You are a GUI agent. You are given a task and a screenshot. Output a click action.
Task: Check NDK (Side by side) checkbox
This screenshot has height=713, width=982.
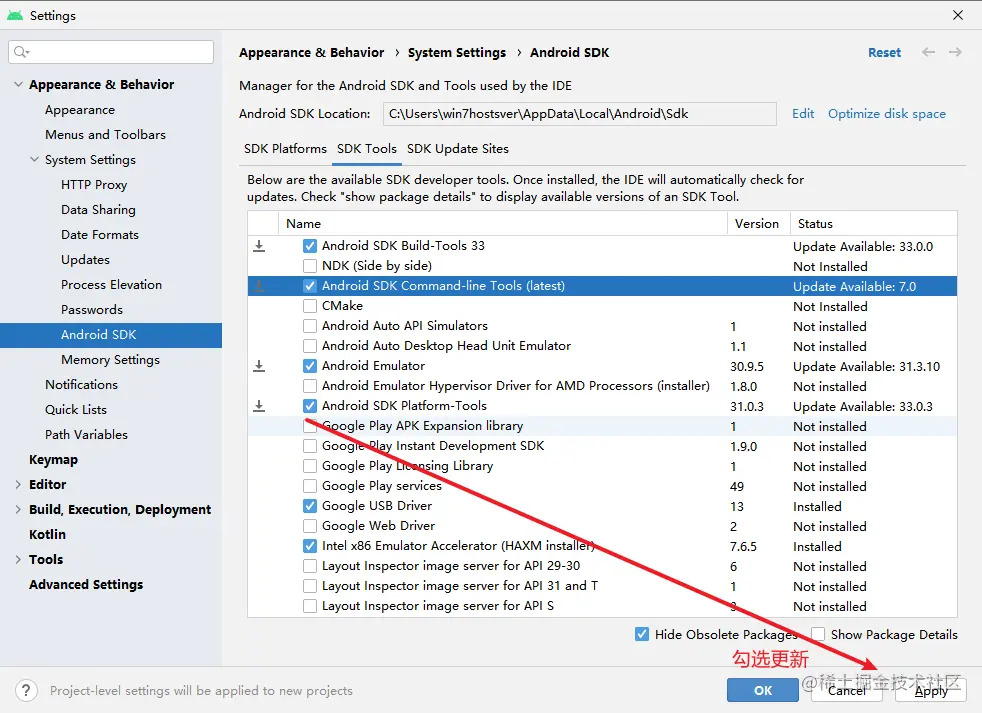click(309, 266)
